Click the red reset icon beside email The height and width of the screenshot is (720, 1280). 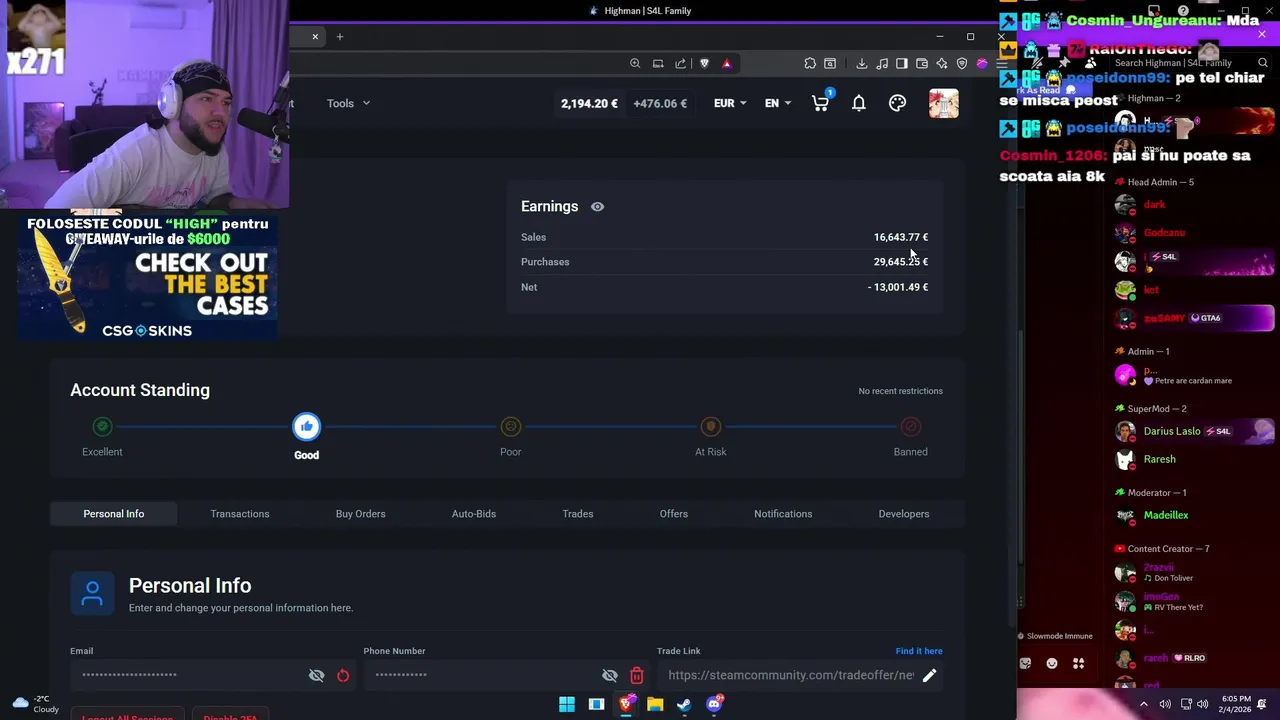[343, 675]
